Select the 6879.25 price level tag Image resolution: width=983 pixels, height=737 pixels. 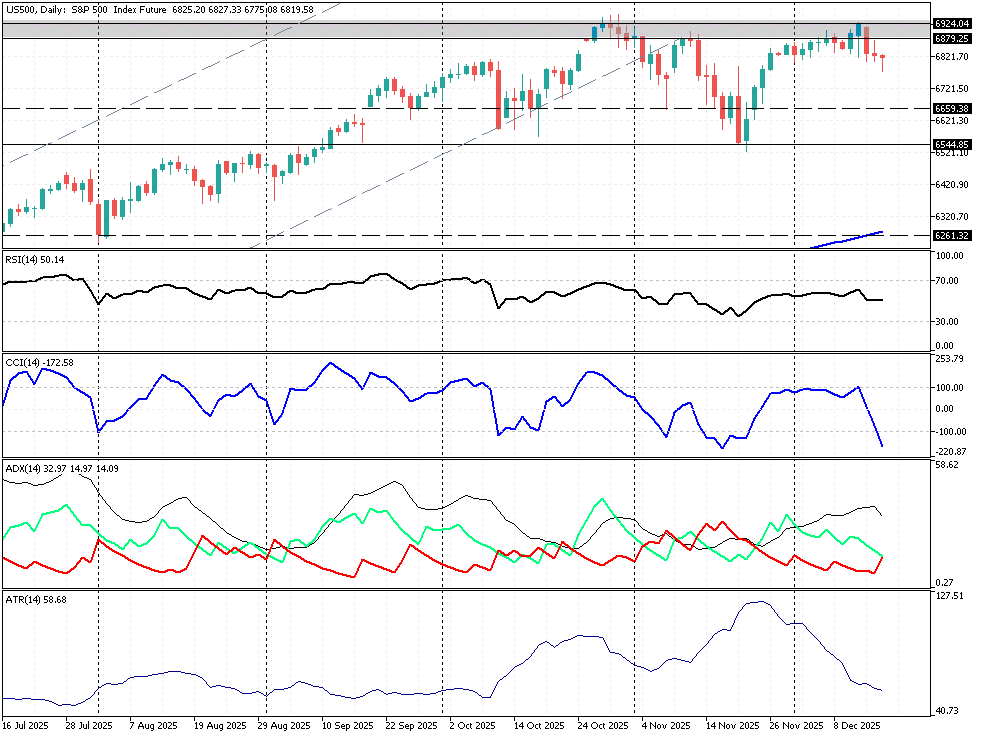point(951,38)
